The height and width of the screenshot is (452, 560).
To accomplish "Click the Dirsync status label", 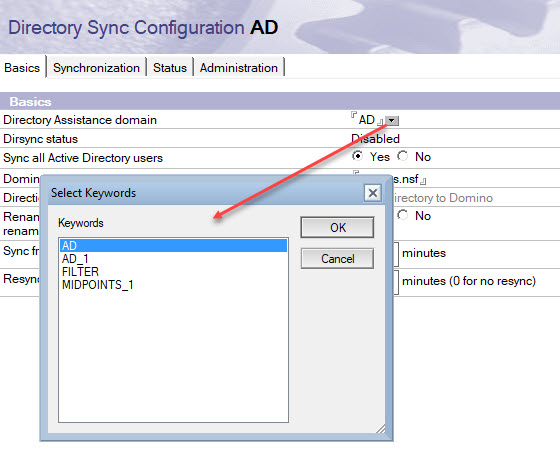I will coord(40,139).
